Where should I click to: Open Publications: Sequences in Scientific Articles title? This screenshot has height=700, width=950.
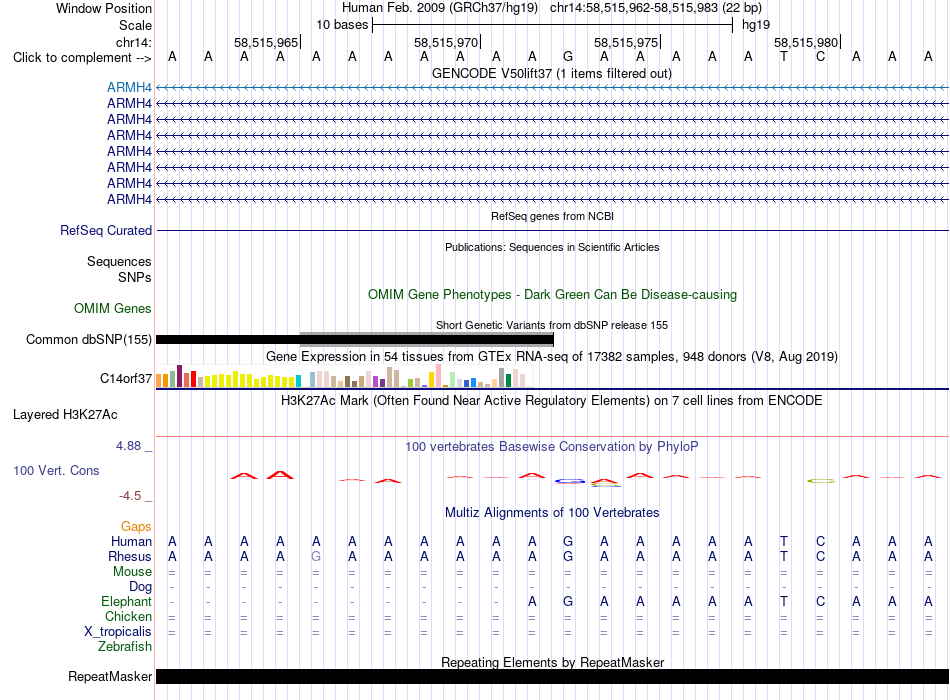coord(552,247)
